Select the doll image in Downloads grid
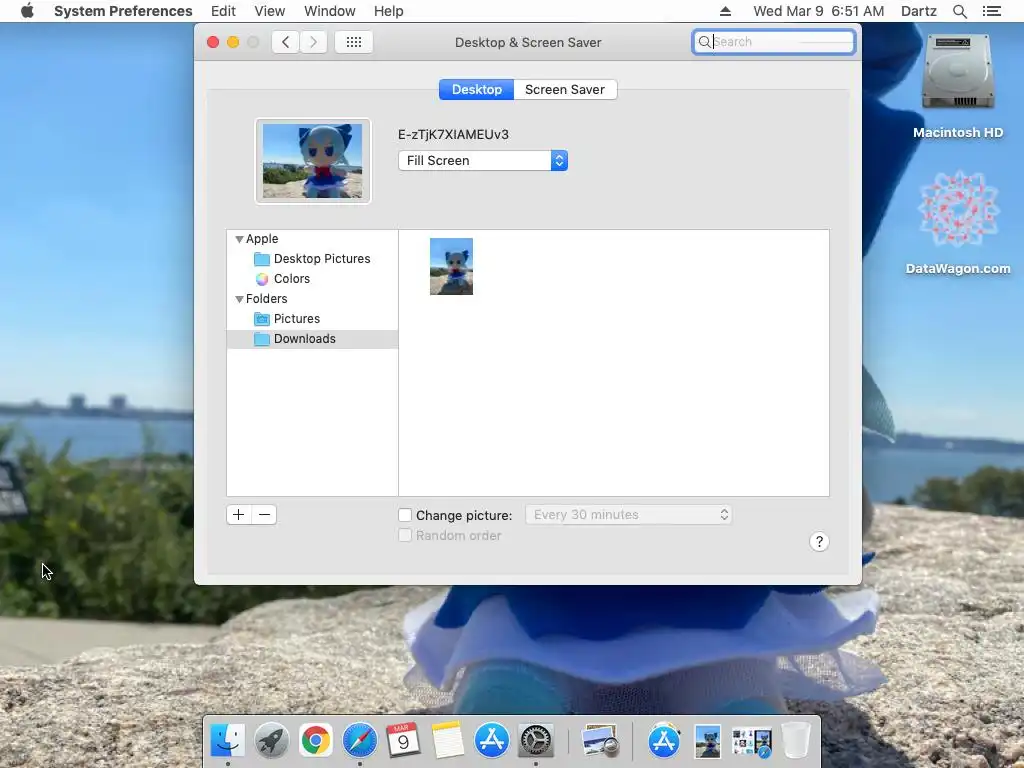Screen dimensions: 1024x768 point(451,266)
